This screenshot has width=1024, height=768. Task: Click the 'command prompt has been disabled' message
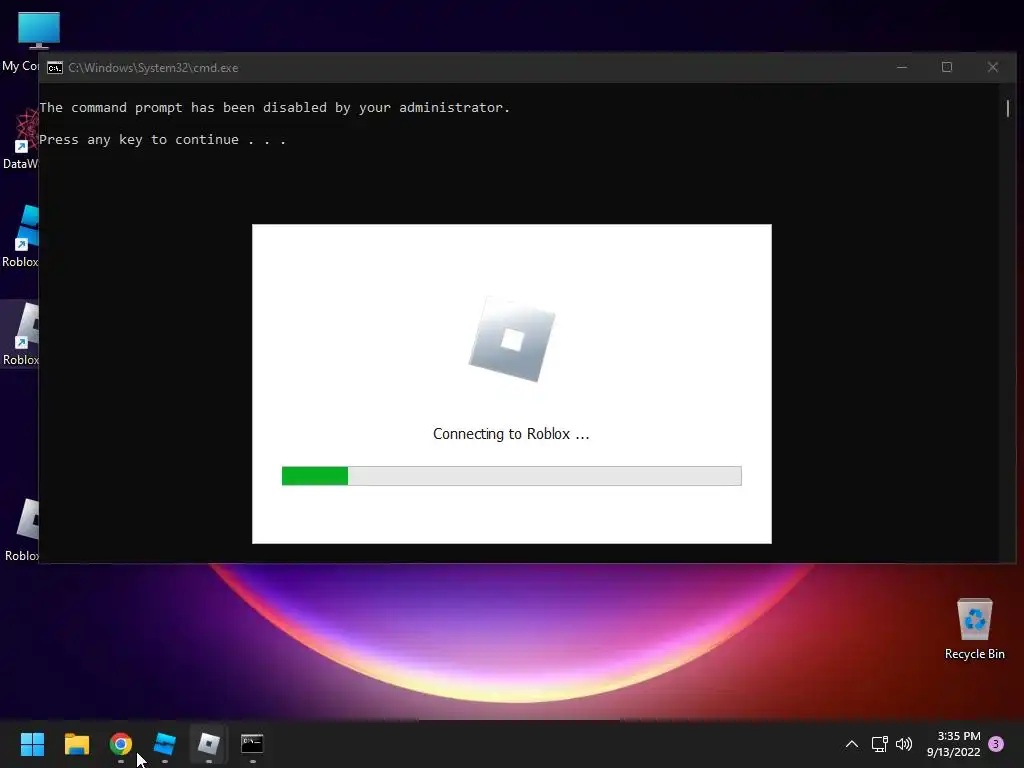pyautogui.click(x=274, y=108)
